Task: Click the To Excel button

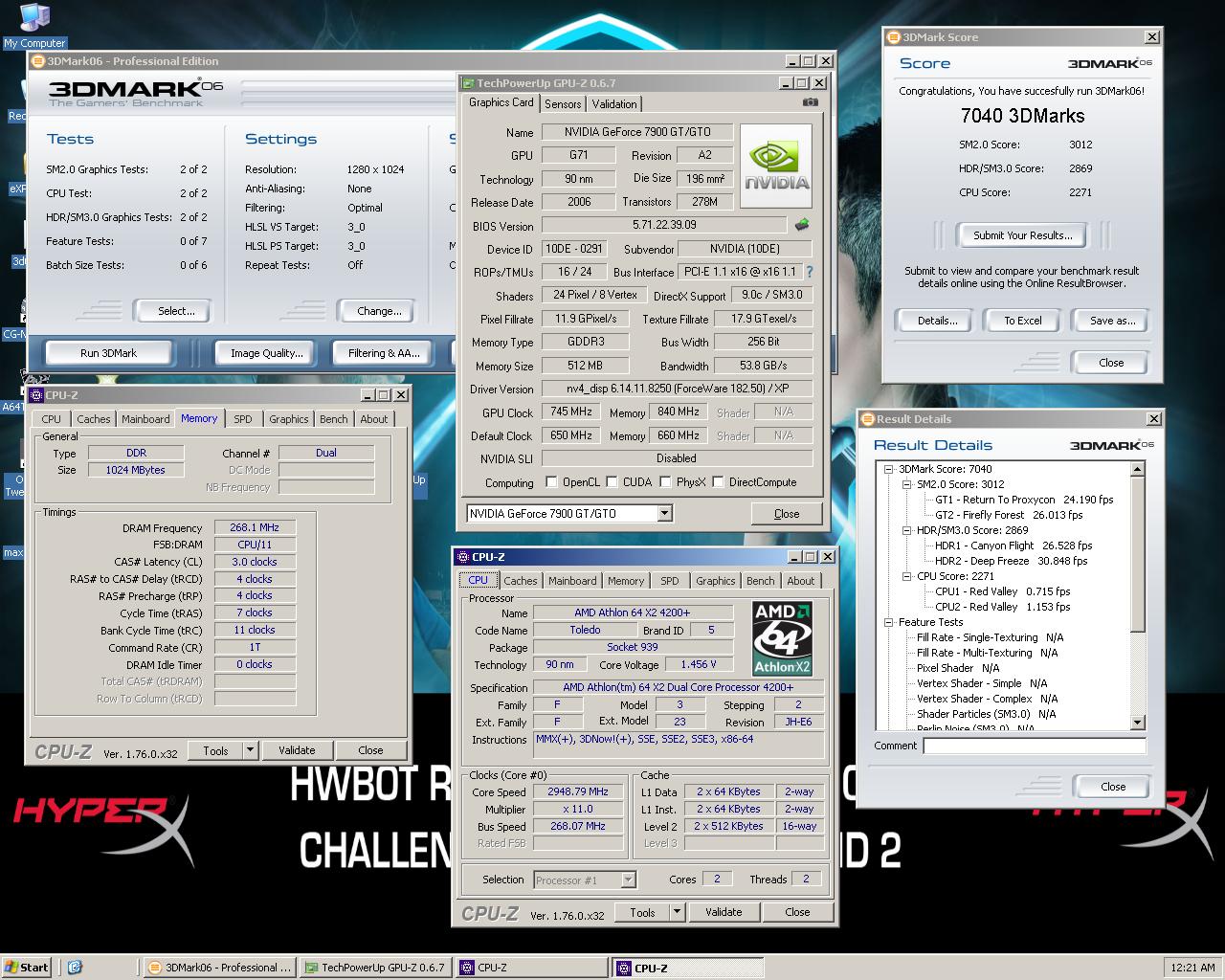Action: [1022, 321]
